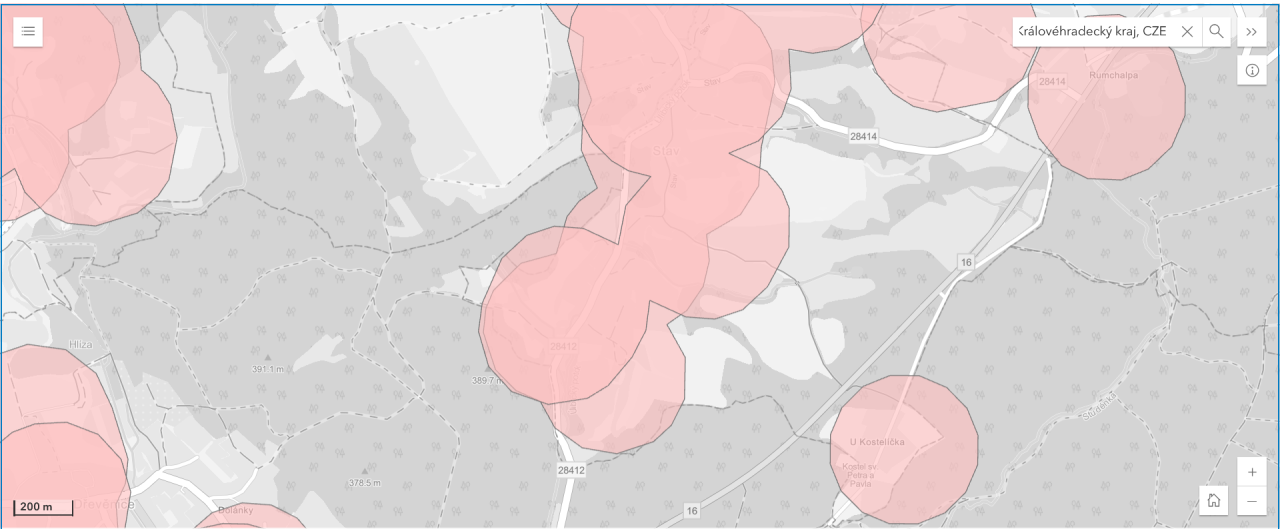Reset map to home extent
Screen dimensions: 1280x529
[1214, 501]
